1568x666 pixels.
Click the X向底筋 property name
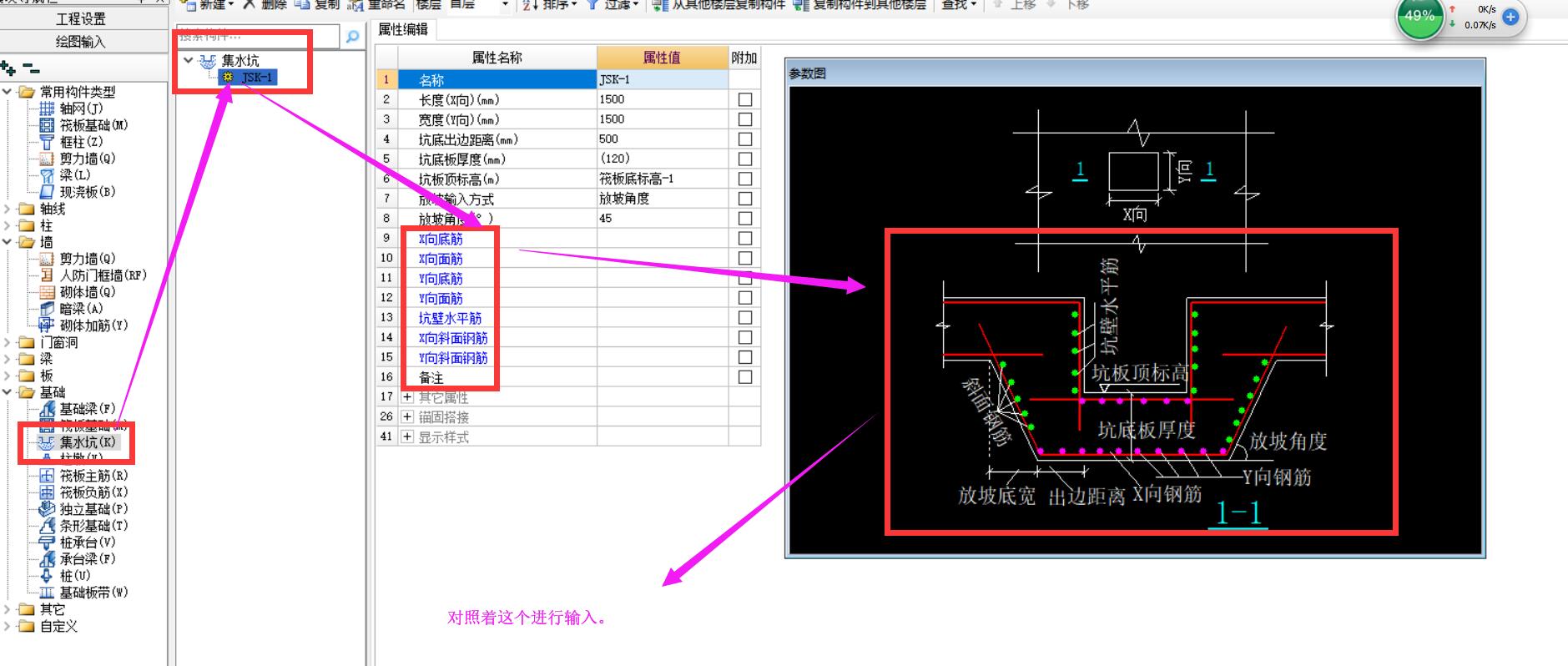pos(441,239)
